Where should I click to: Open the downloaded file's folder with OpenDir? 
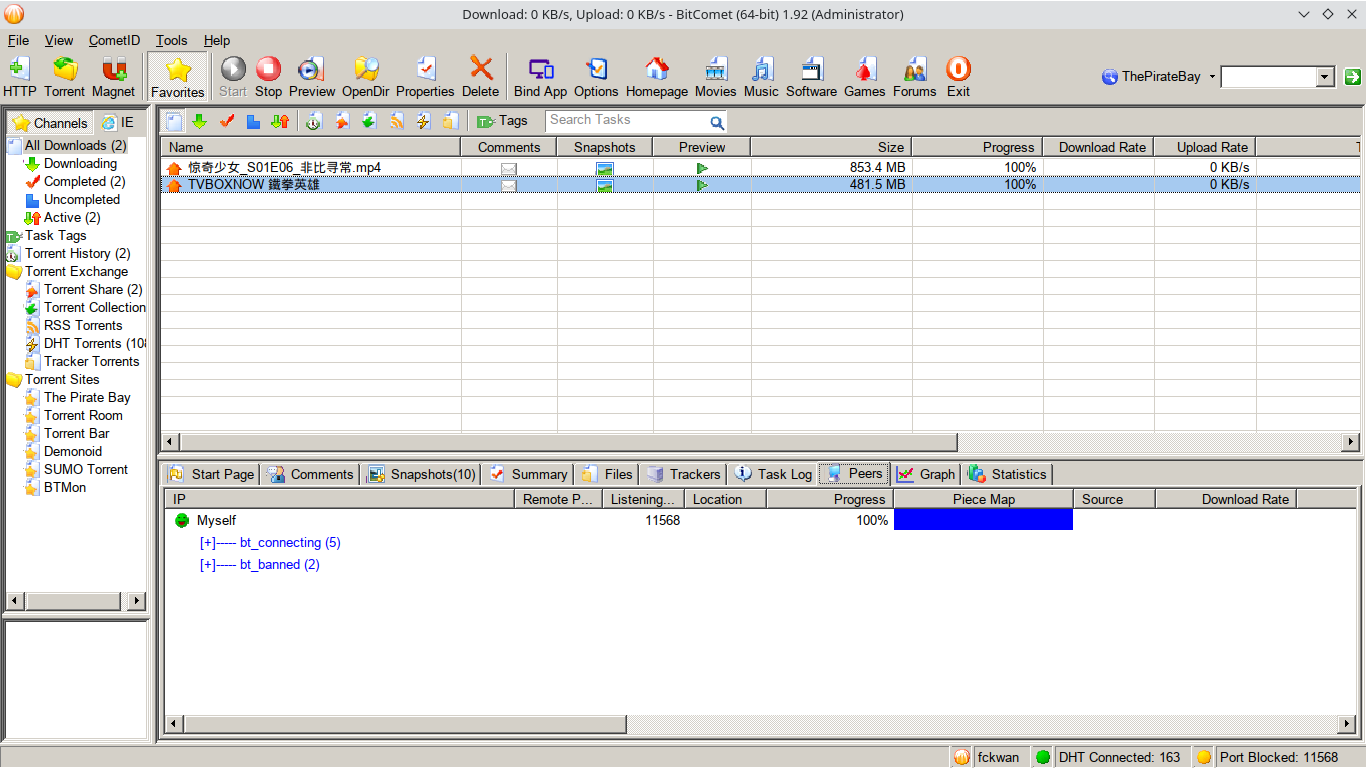366,76
